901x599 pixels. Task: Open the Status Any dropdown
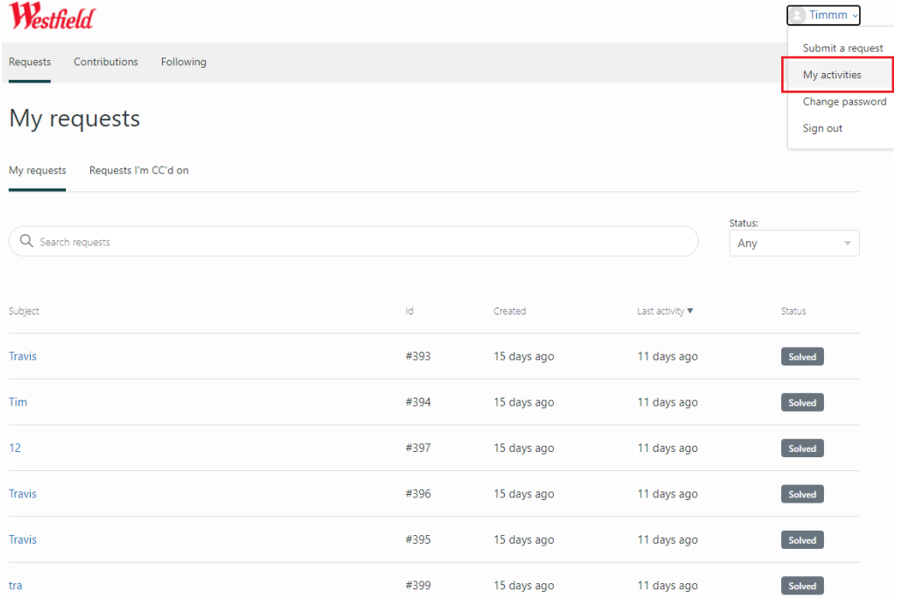point(794,243)
